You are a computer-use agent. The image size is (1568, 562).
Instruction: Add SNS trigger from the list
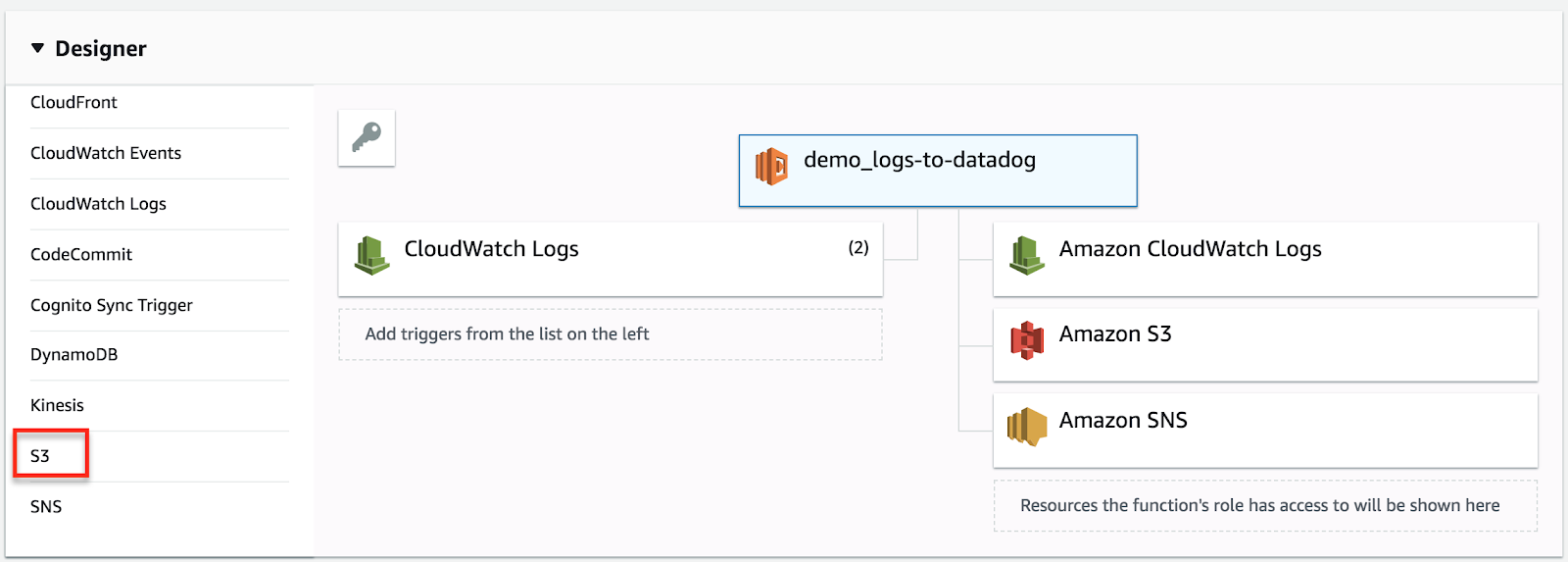(46, 507)
